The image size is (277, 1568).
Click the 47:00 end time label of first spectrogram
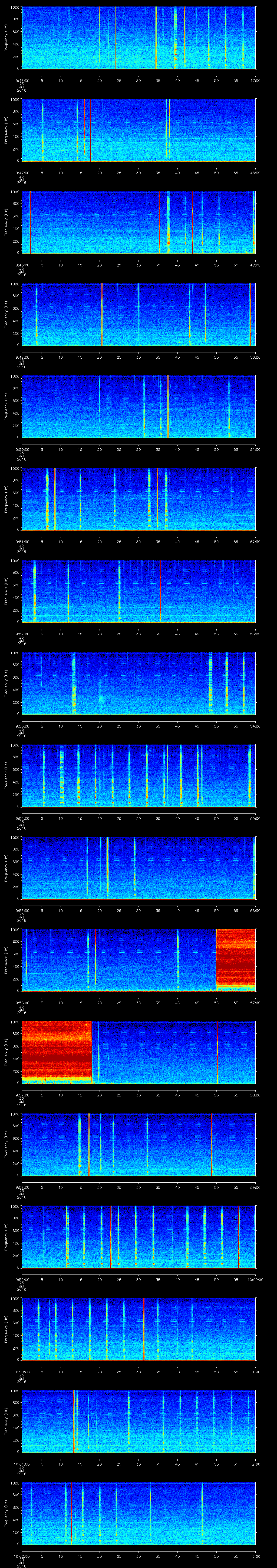point(255,80)
